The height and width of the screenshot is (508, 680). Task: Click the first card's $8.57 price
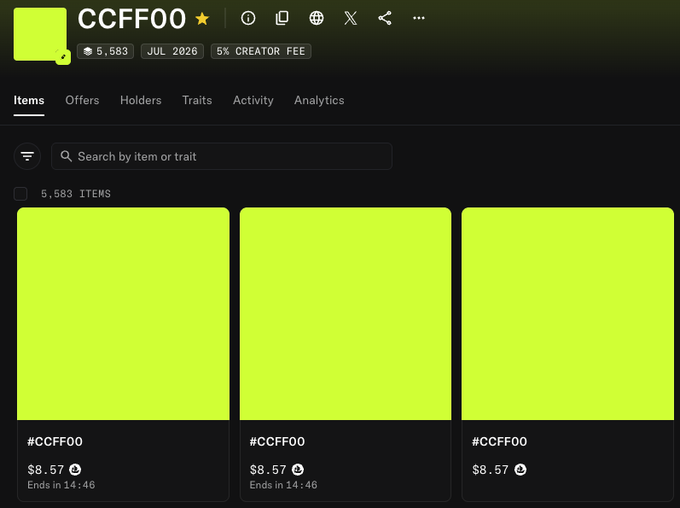[46, 470]
